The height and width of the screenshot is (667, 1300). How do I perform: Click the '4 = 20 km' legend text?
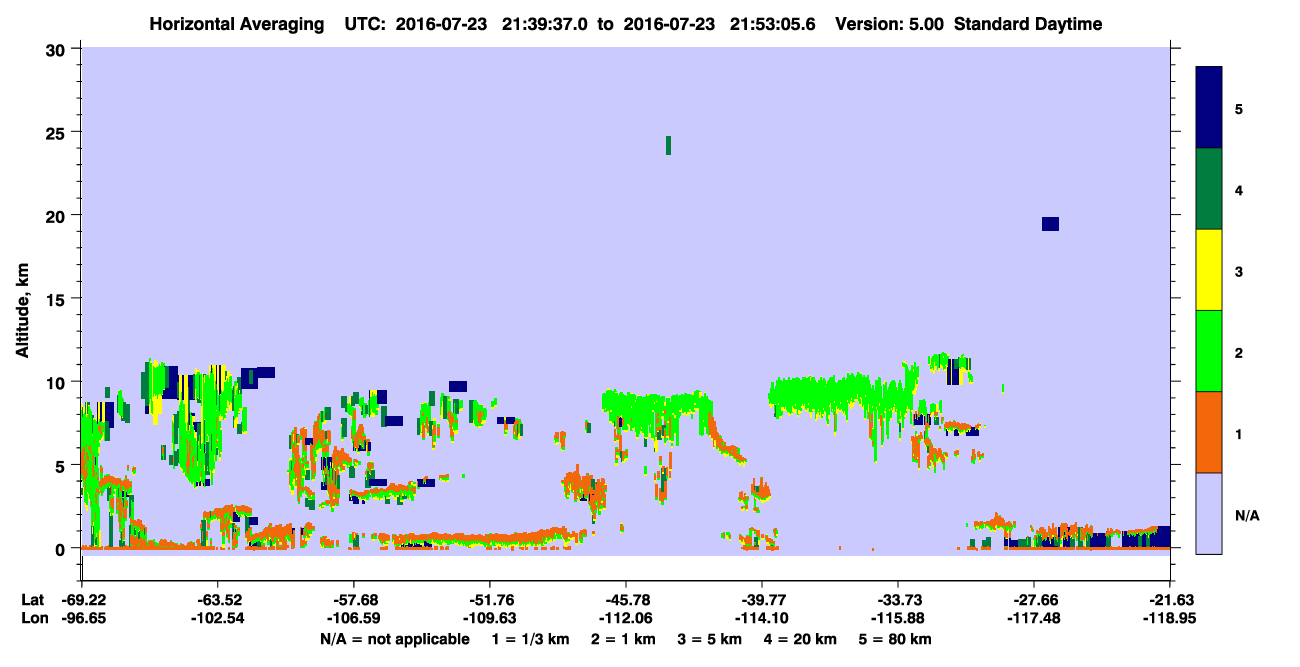point(801,639)
